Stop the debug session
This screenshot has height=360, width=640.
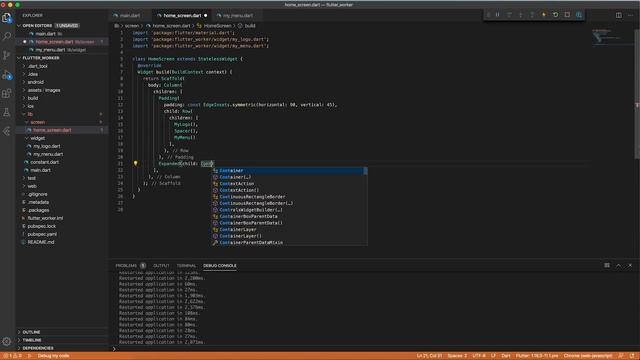(x=567, y=15)
